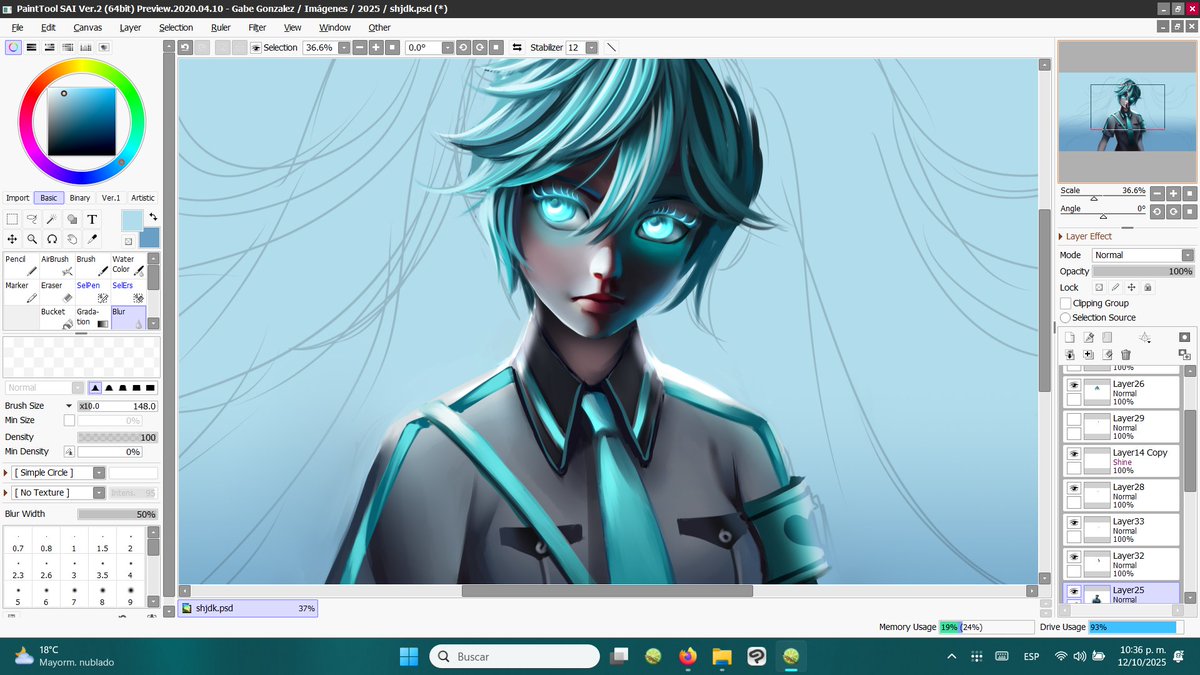Open the Filter menu
Viewport: 1200px width, 675px height.
pos(257,27)
